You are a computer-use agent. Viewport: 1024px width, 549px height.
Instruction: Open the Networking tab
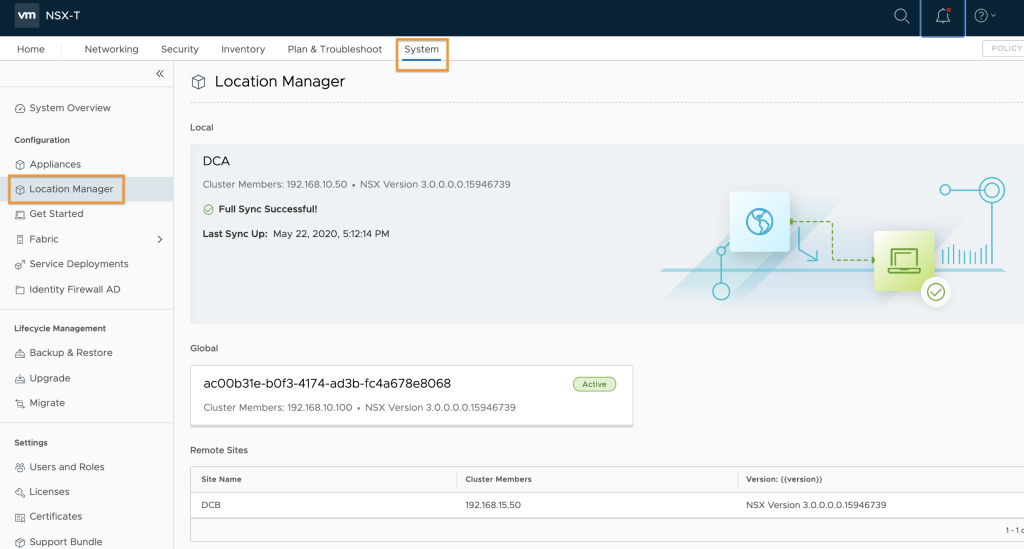(111, 49)
